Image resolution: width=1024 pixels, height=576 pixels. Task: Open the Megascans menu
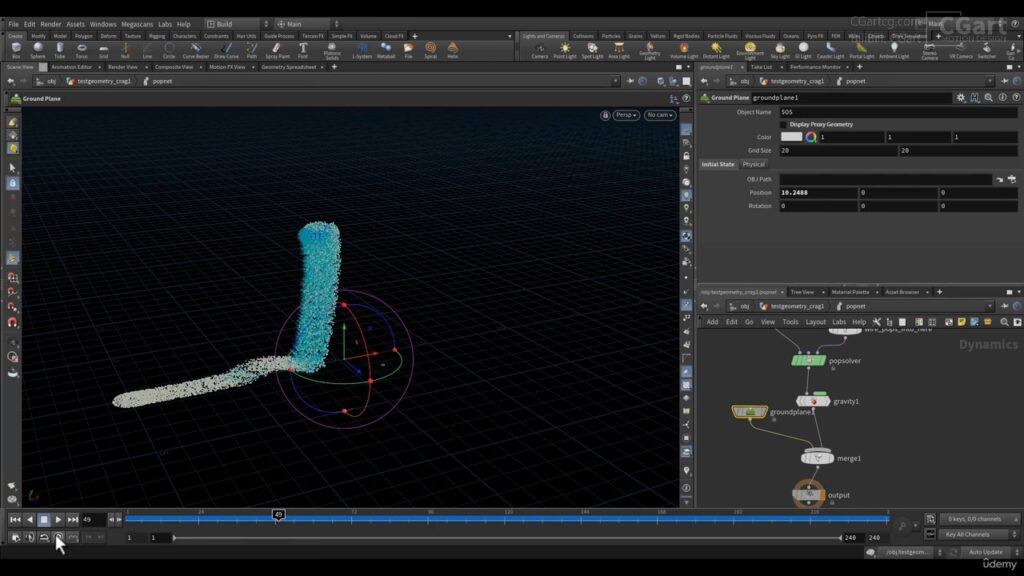point(137,24)
